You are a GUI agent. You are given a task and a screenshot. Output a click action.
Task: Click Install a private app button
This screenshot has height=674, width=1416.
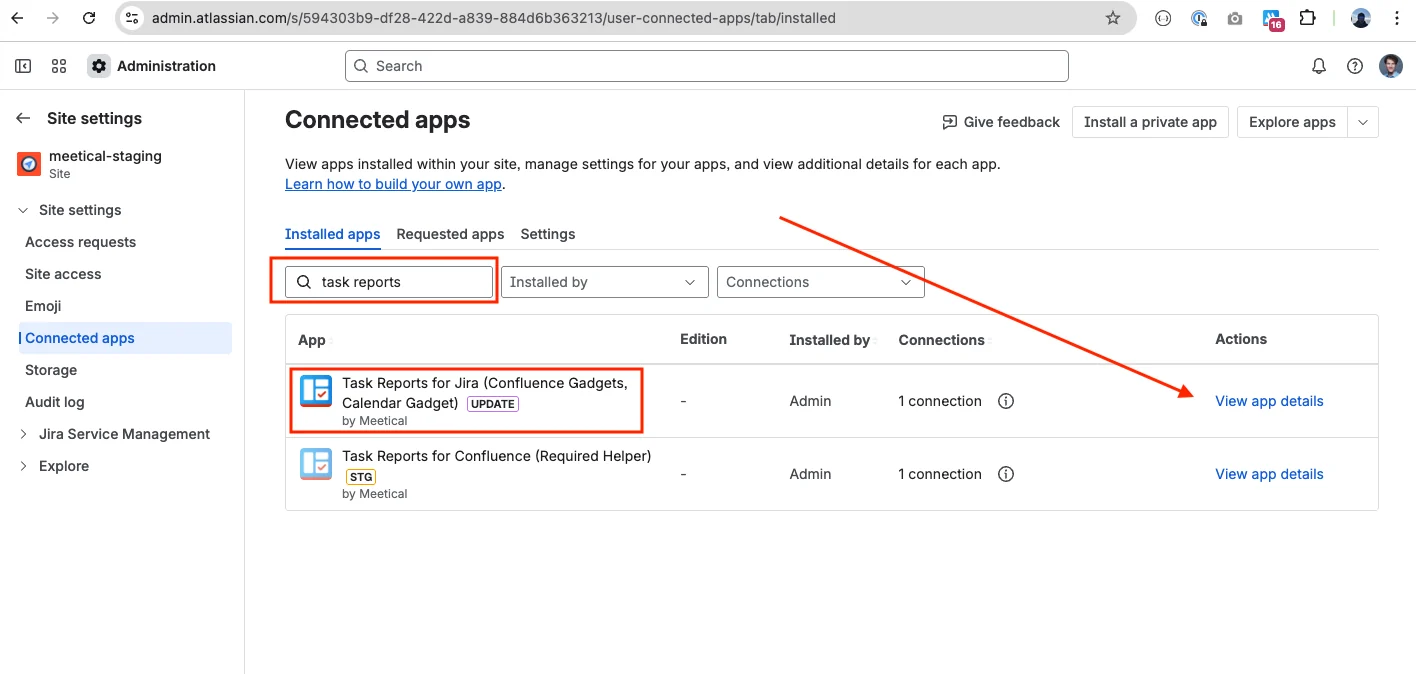click(x=1150, y=122)
